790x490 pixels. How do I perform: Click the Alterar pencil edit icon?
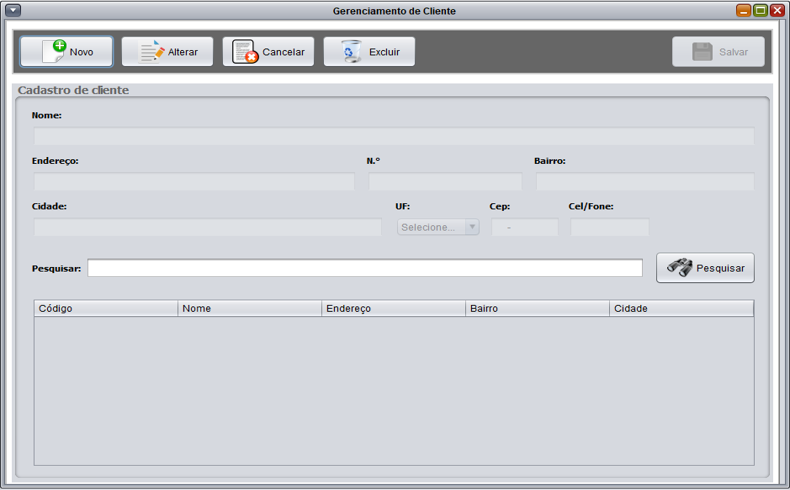(x=153, y=52)
